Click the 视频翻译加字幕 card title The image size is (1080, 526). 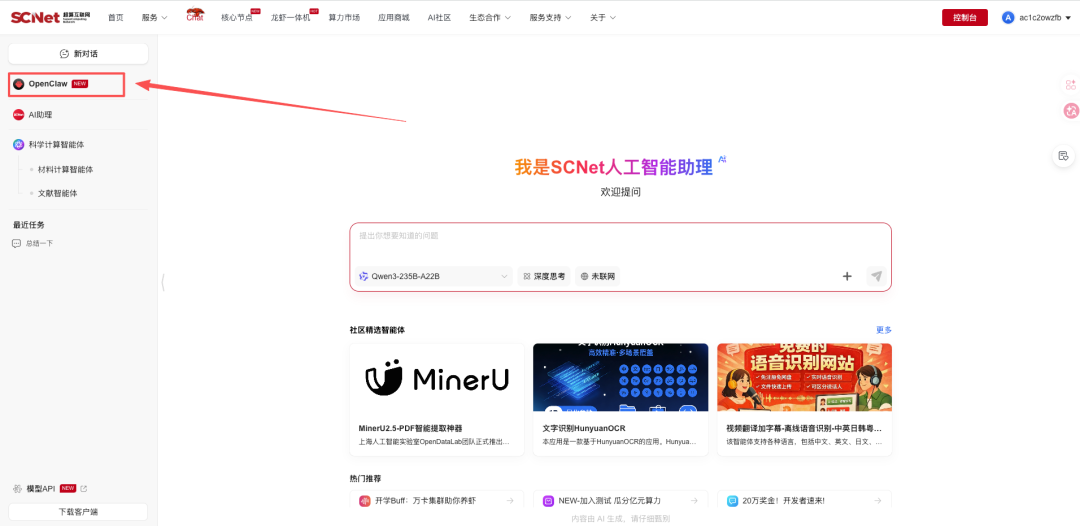804,428
